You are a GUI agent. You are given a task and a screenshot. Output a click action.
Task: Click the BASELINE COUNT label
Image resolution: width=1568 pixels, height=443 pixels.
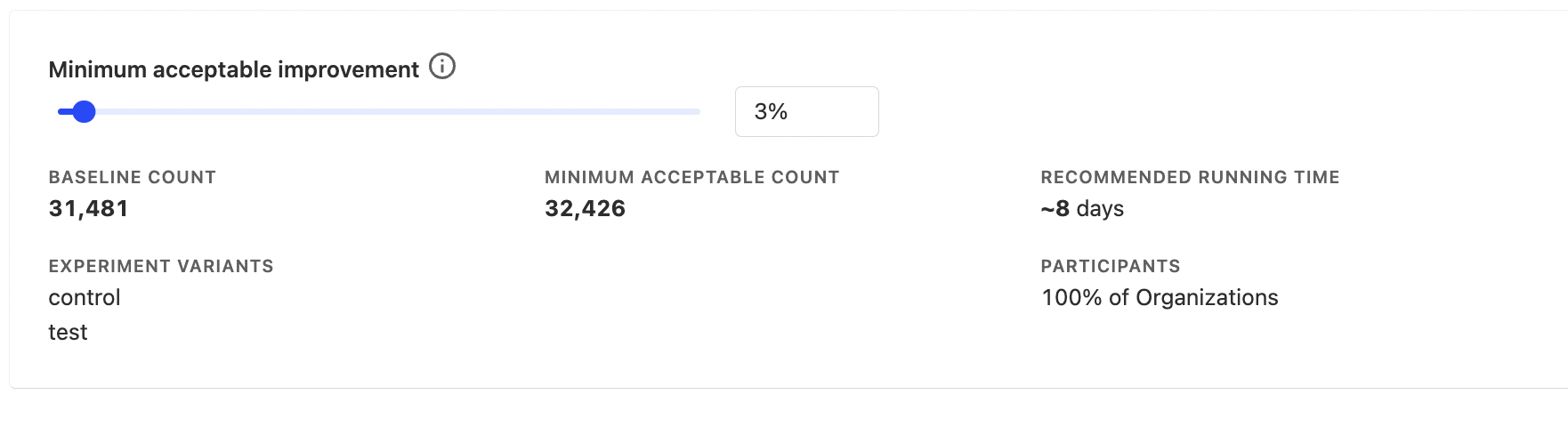click(x=132, y=177)
